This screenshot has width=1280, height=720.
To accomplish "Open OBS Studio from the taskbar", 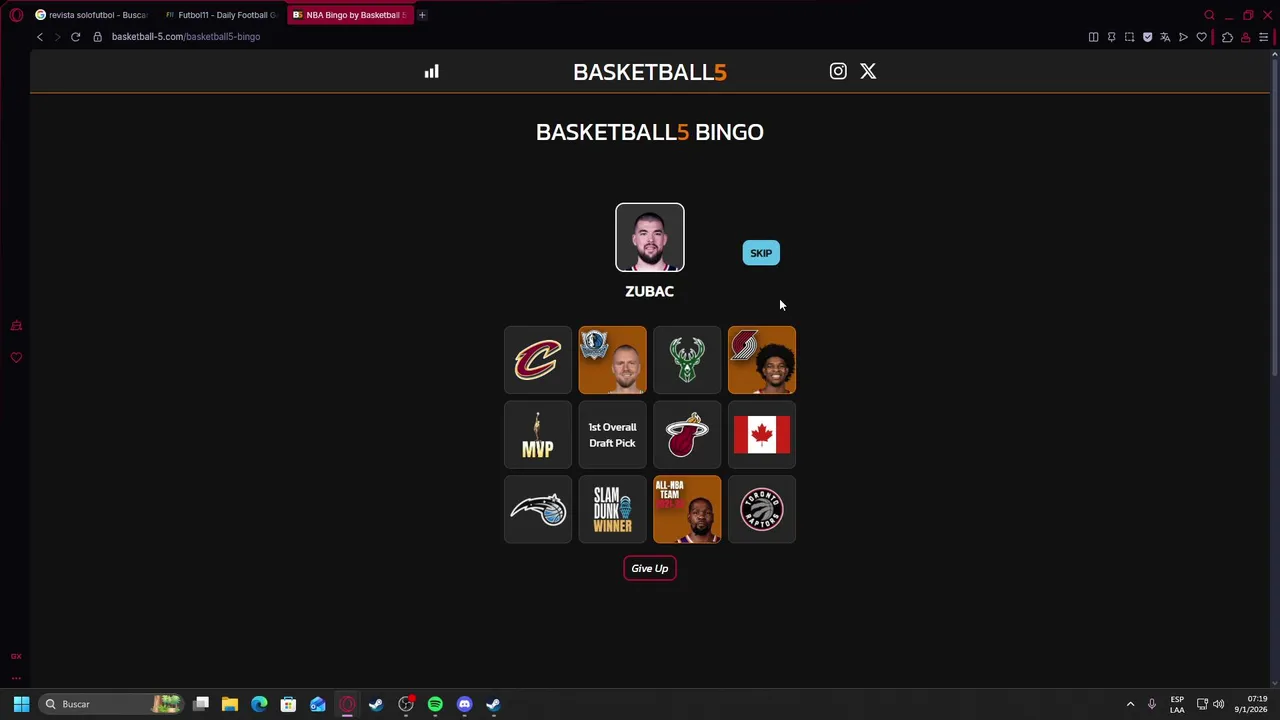I will point(406,704).
